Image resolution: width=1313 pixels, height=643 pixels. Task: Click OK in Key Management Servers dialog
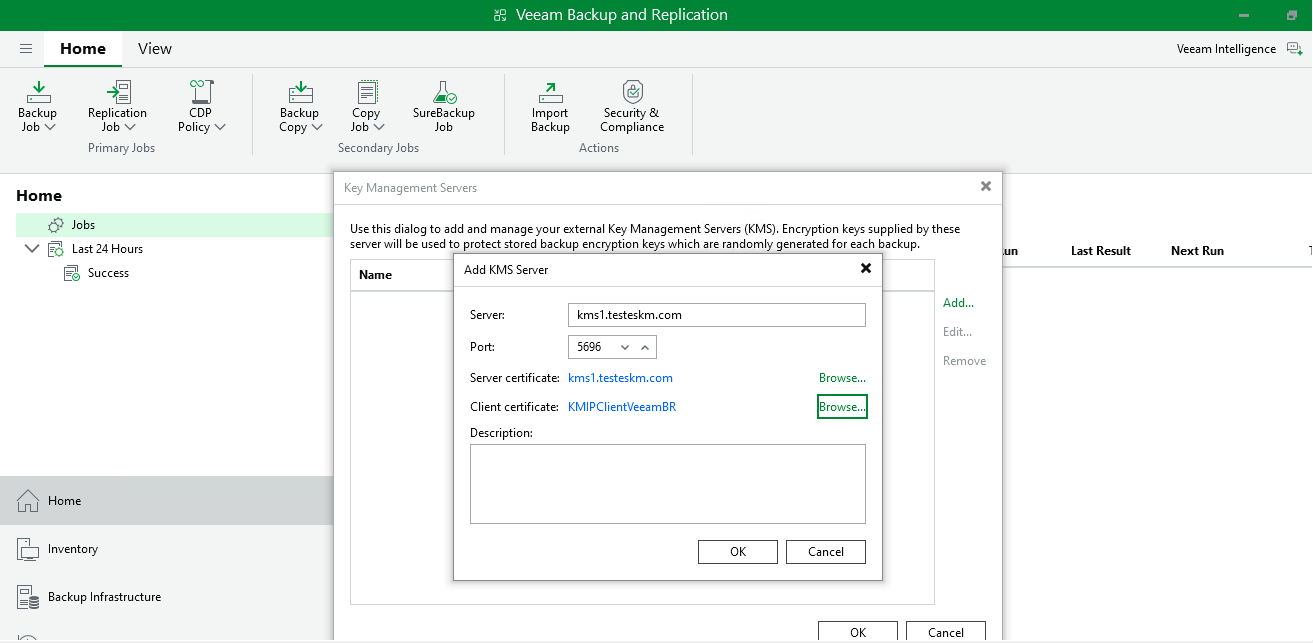coord(858,632)
